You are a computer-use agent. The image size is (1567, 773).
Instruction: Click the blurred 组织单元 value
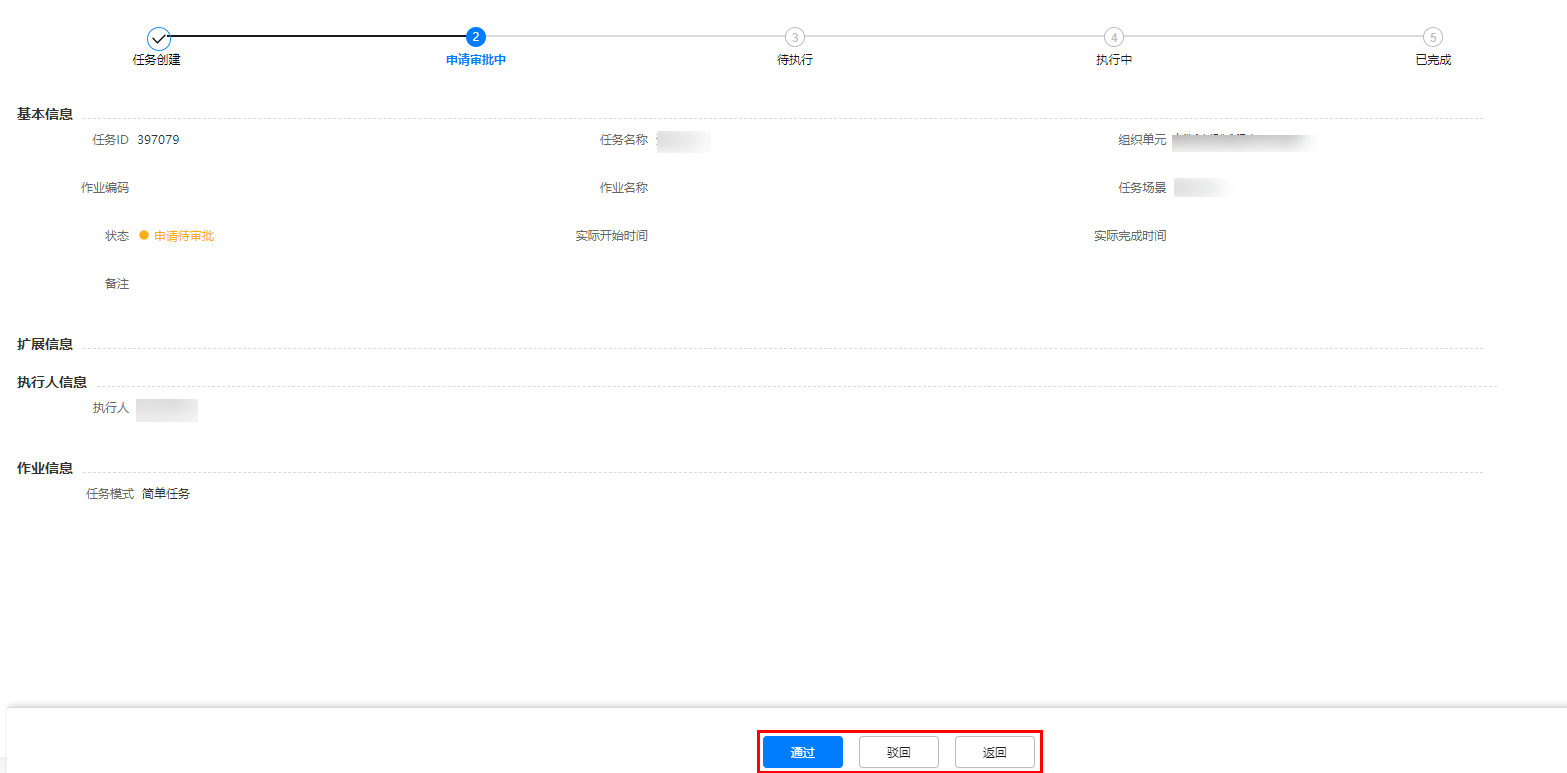1245,142
